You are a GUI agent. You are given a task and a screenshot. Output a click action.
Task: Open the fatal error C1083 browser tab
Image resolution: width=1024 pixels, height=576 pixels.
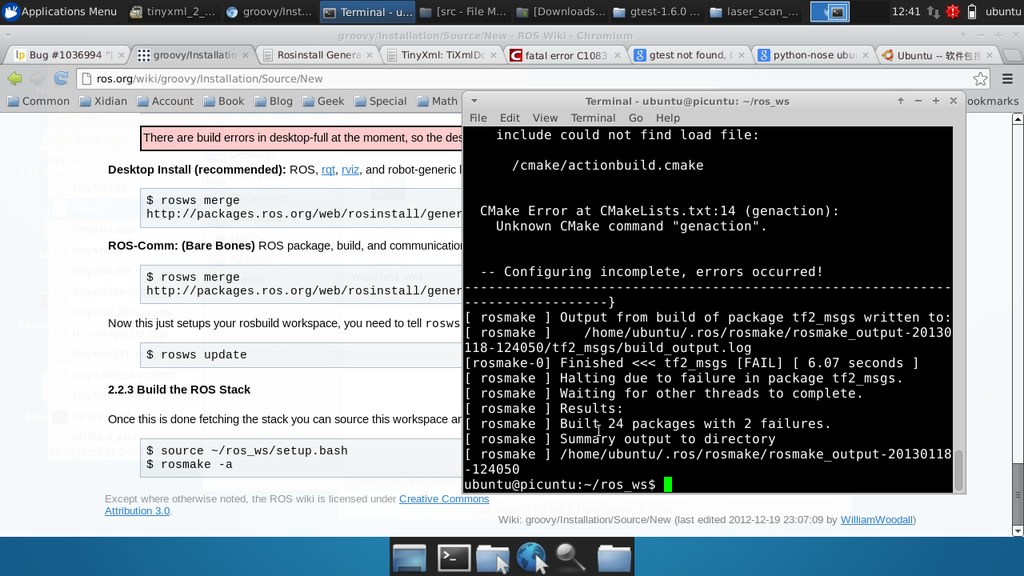[566, 55]
